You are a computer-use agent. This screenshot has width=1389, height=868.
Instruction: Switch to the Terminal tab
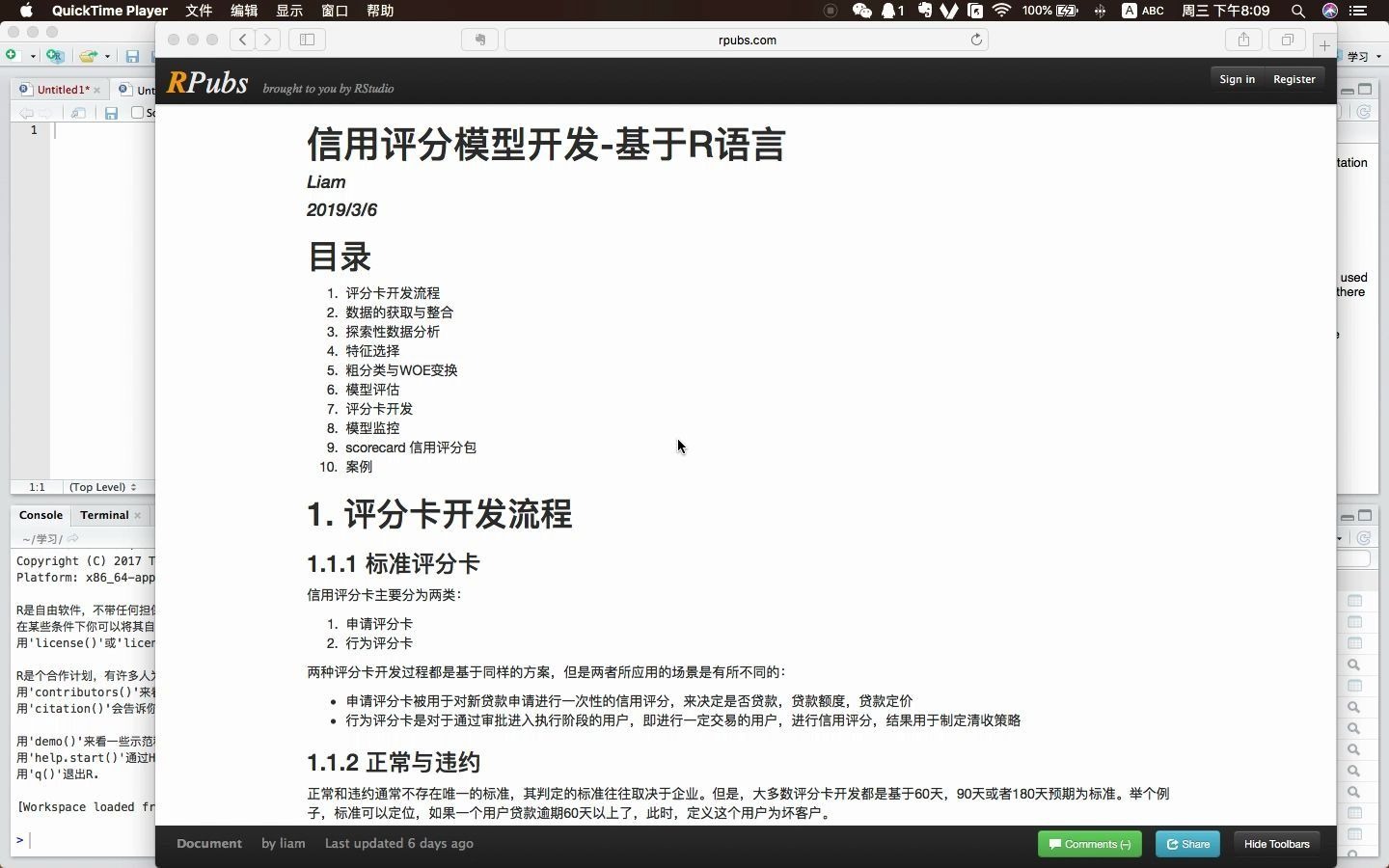pos(102,515)
